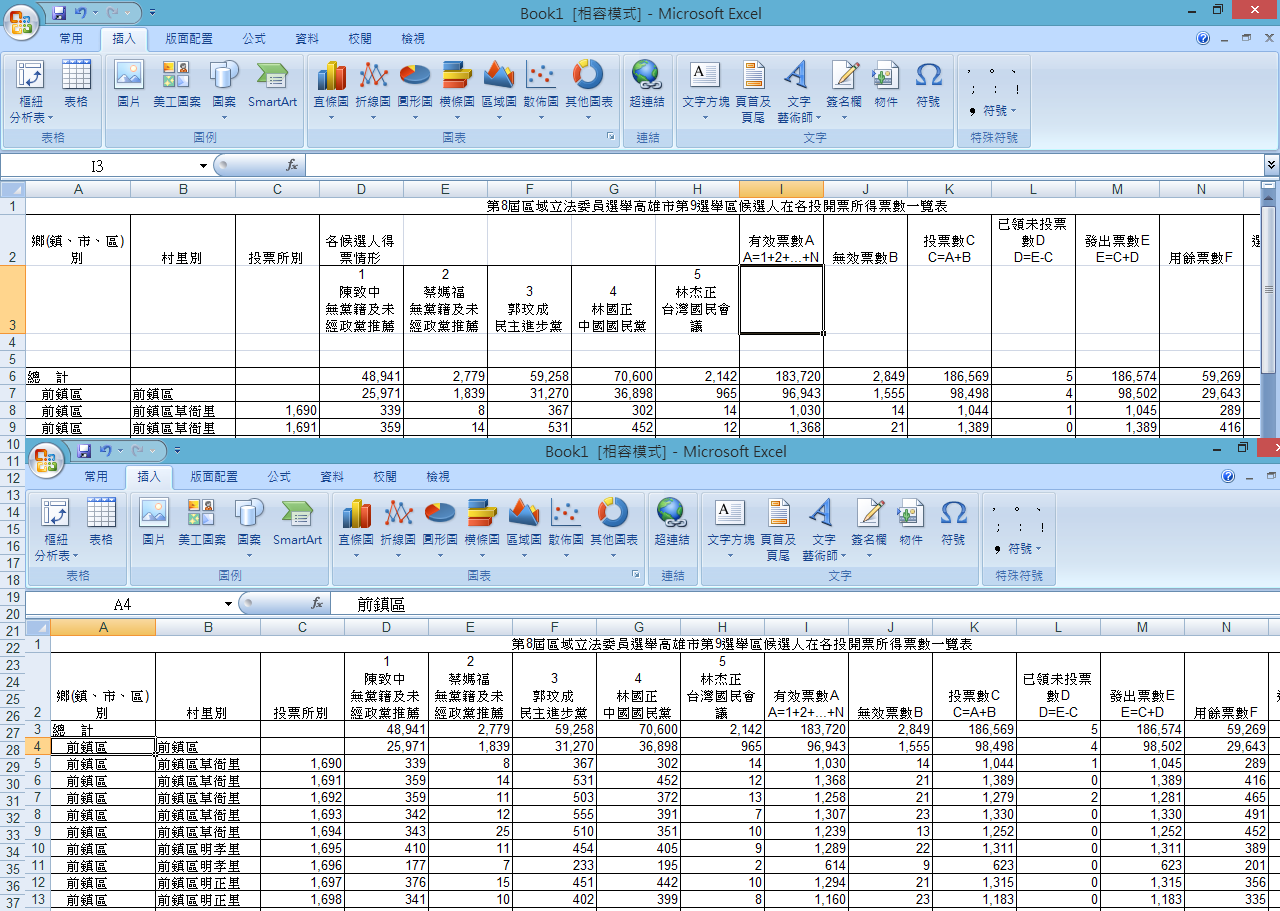Open 符號 omega symbol in the lower ribbon
Image resolution: width=1280 pixels, height=911 pixels.
tap(953, 525)
